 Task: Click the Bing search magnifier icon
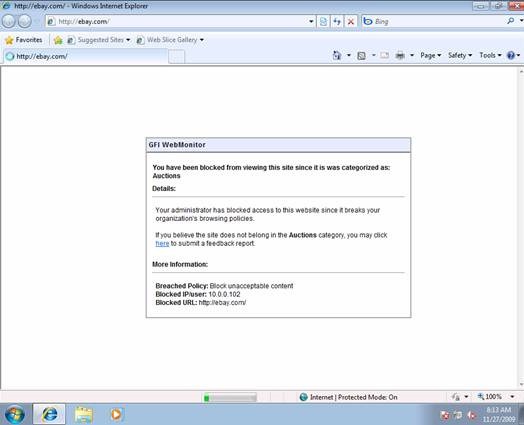510,21
